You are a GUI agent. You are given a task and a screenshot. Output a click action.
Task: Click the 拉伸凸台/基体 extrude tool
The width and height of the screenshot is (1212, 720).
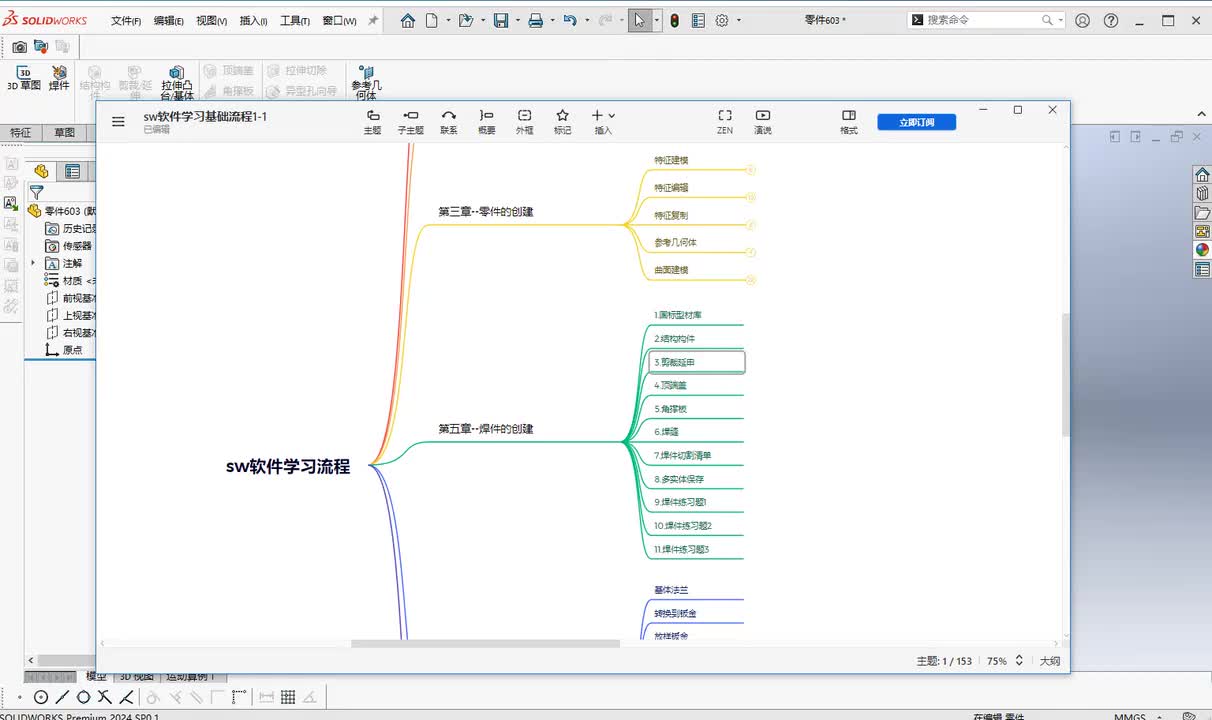[177, 83]
